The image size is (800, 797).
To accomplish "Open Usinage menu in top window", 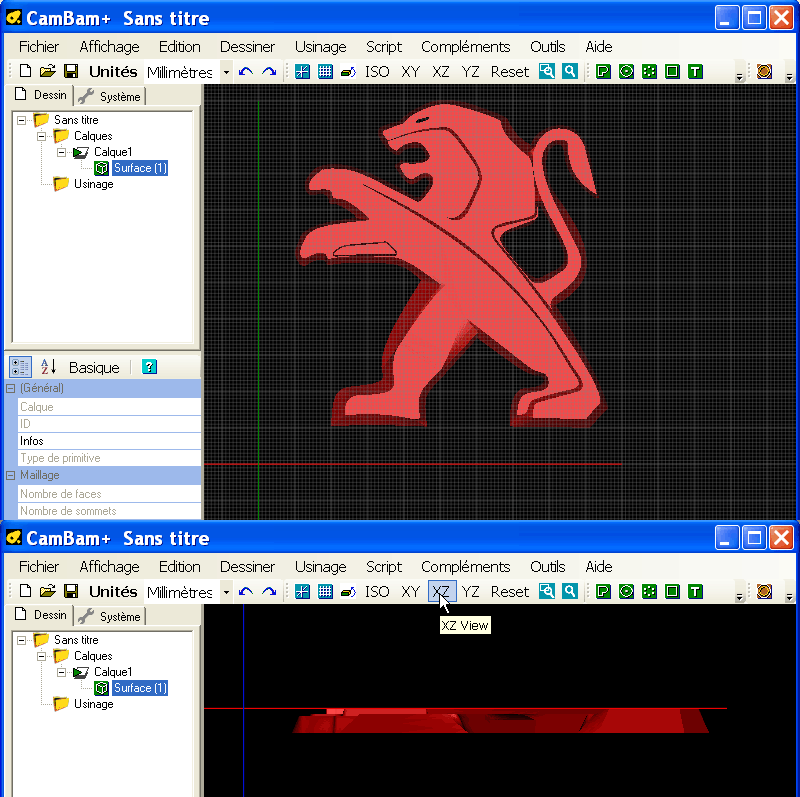I will 320,47.
